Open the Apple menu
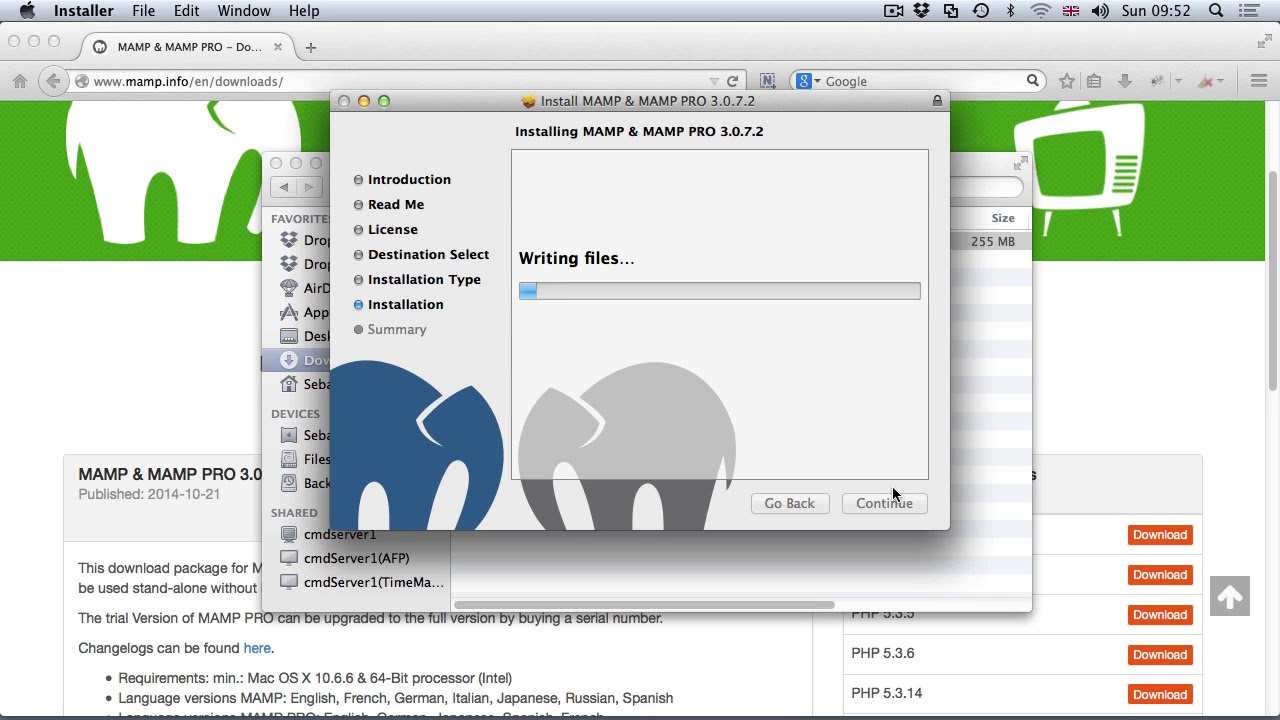 (27, 11)
